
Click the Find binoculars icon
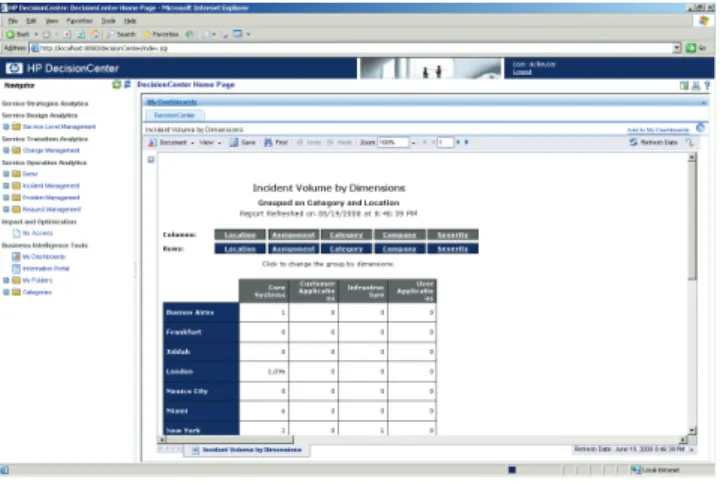tap(268, 143)
